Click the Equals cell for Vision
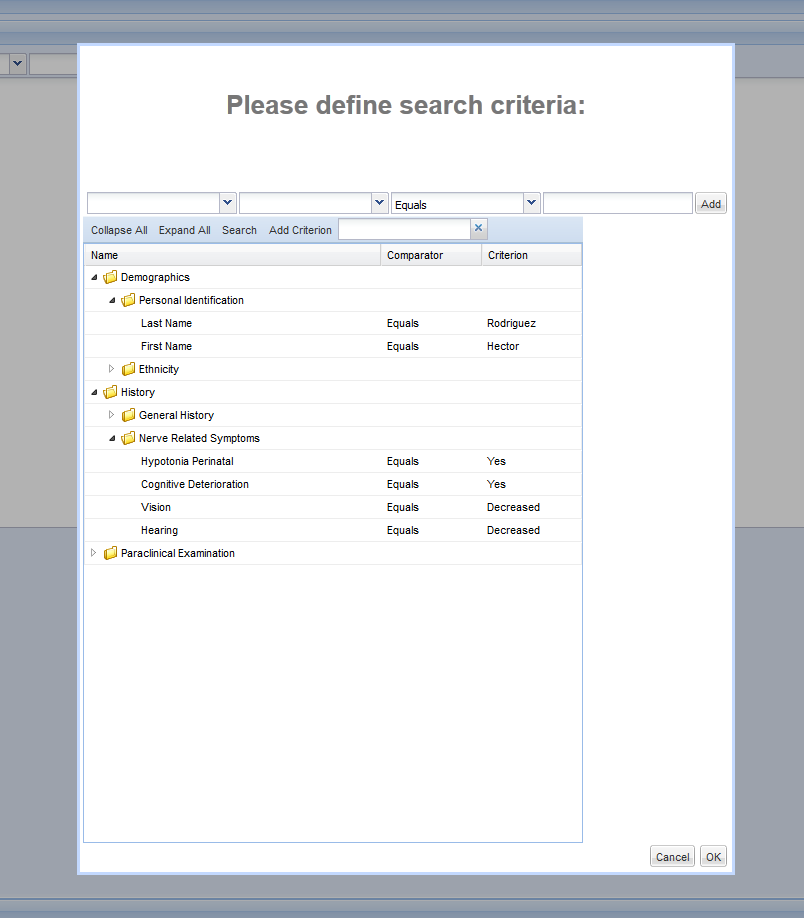 pyautogui.click(x=402, y=507)
